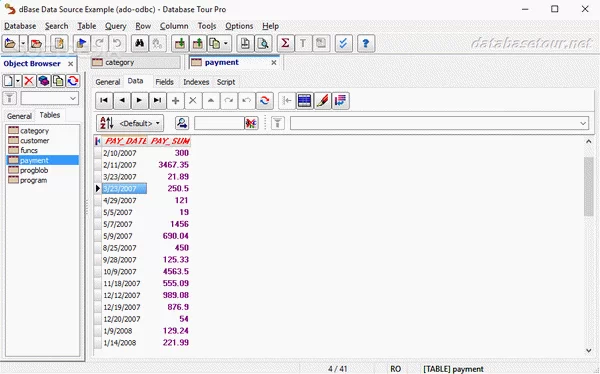Click the Sigma sum calculation icon

pos(285,43)
